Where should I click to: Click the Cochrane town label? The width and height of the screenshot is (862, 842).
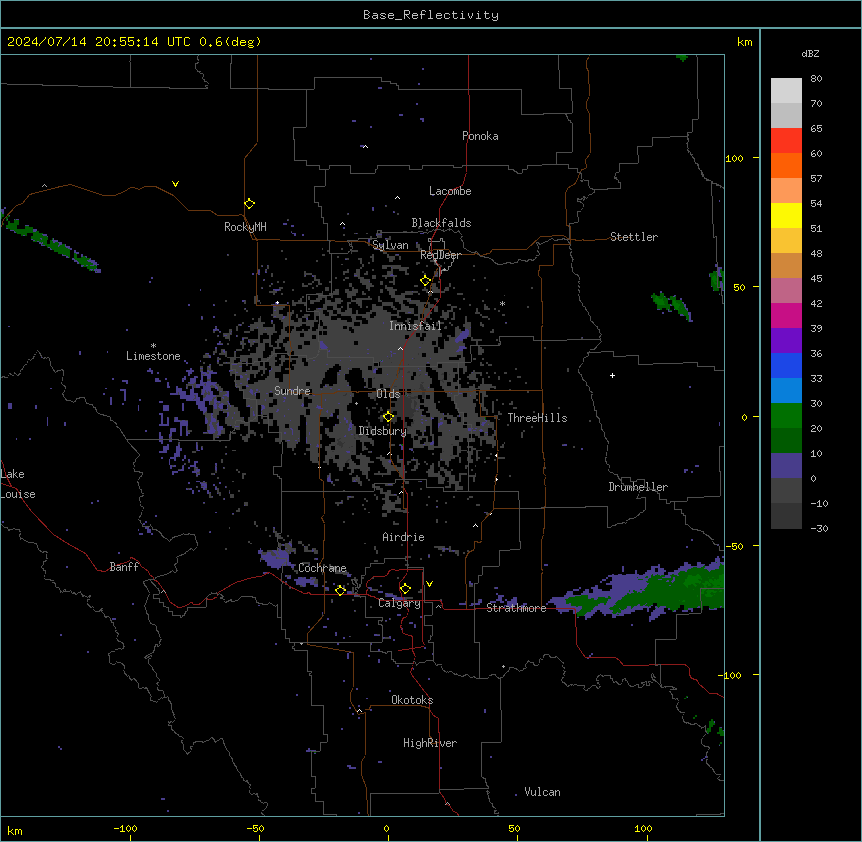click(322, 568)
